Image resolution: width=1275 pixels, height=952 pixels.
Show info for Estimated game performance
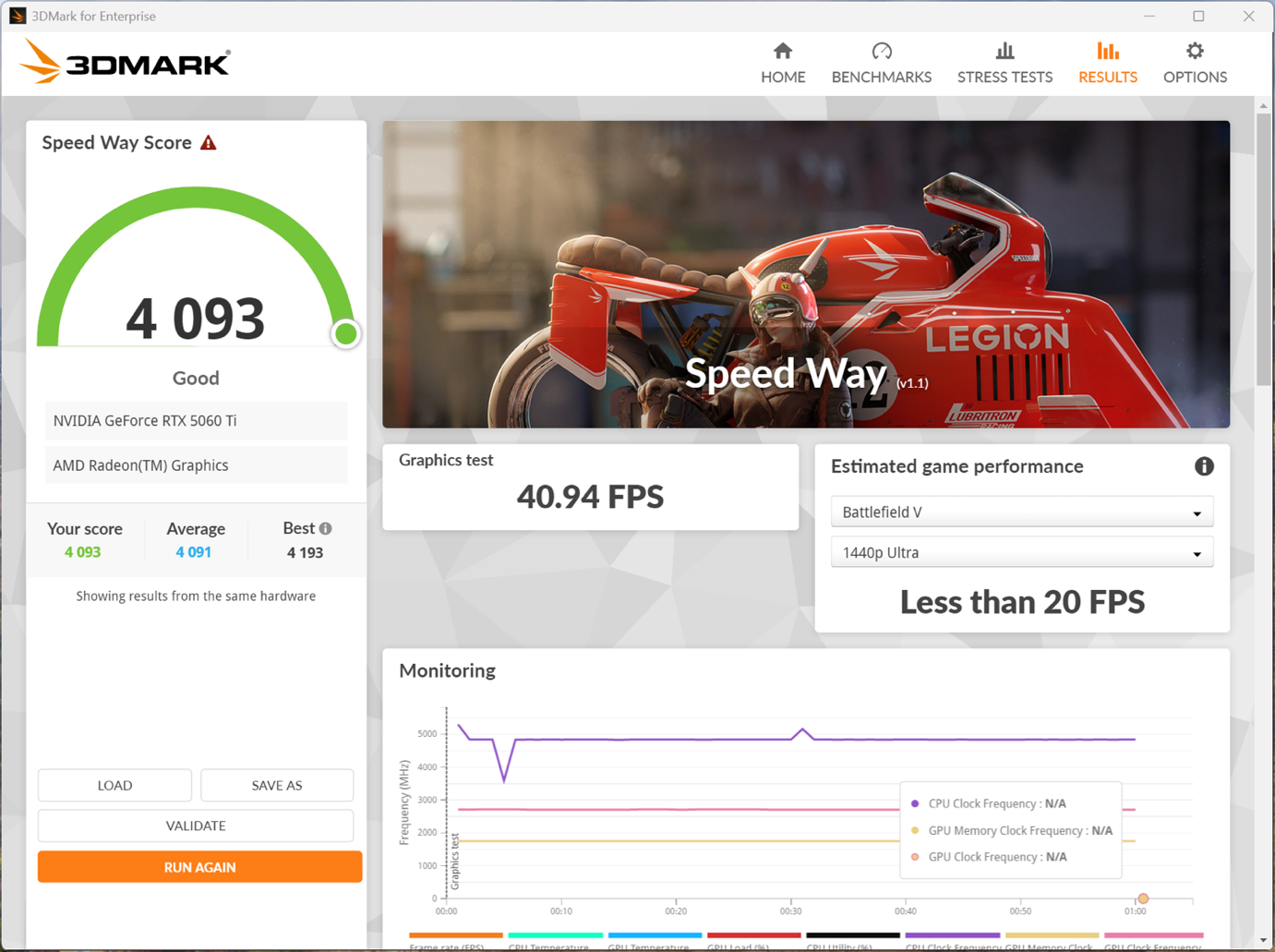[x=1204, y=466]
